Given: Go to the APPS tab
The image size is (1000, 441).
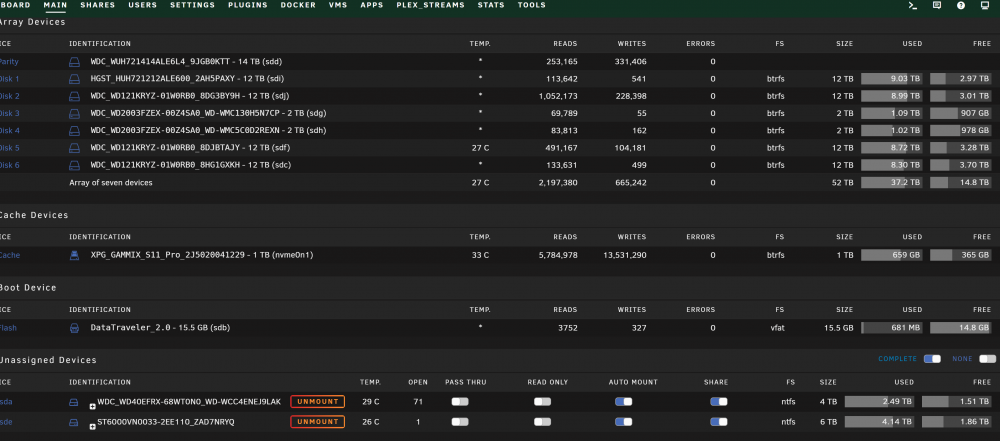Looking at the screenshot, I should 372,5.
